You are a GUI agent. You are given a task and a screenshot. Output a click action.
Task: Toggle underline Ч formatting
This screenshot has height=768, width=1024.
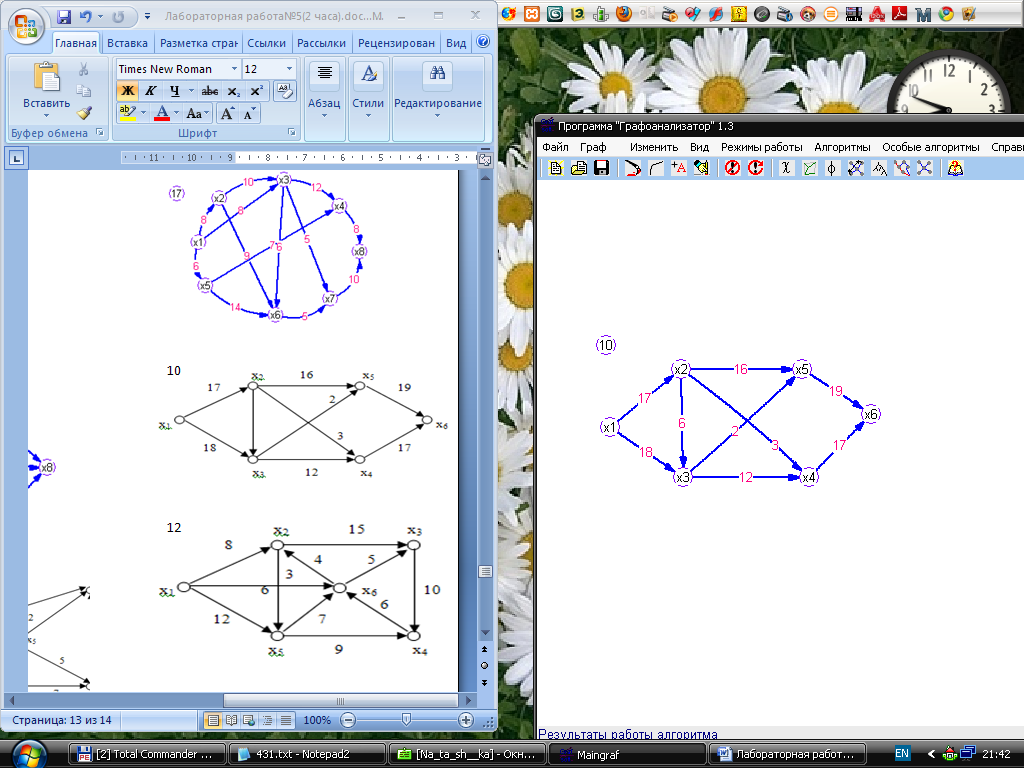[174, 91]
